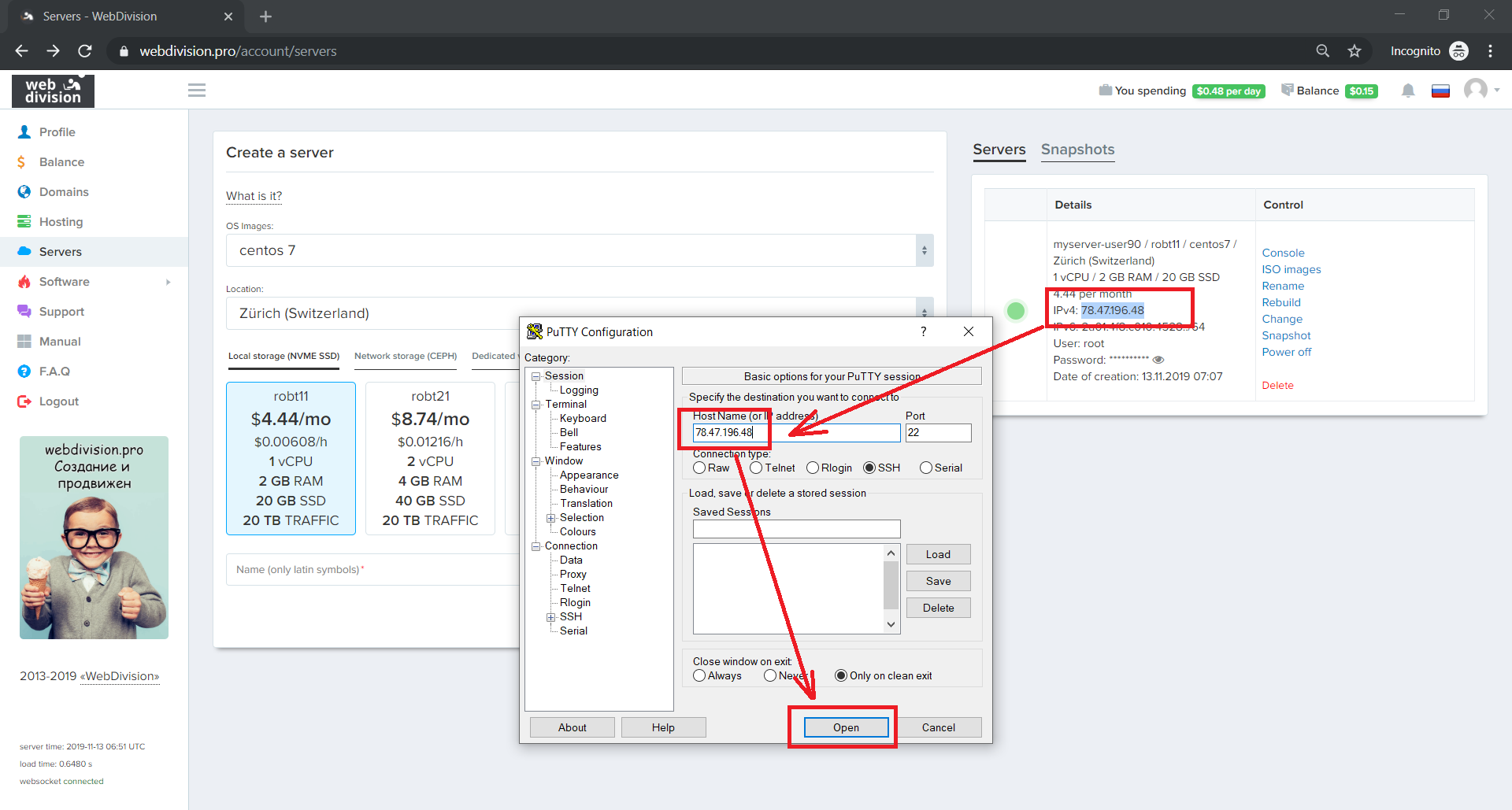Select the Telnet connection type

(756, 468)
